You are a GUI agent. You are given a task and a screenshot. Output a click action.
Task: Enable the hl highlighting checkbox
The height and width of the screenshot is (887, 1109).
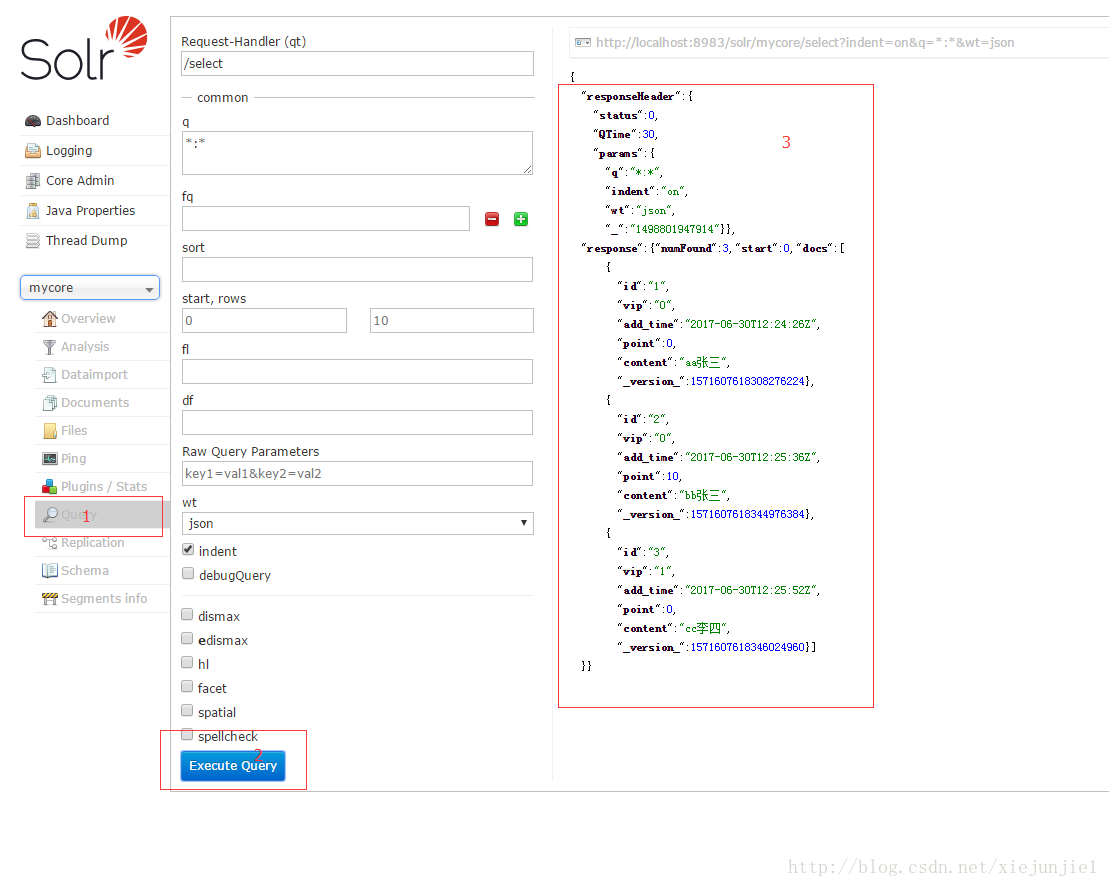click(x=187, y=663)
